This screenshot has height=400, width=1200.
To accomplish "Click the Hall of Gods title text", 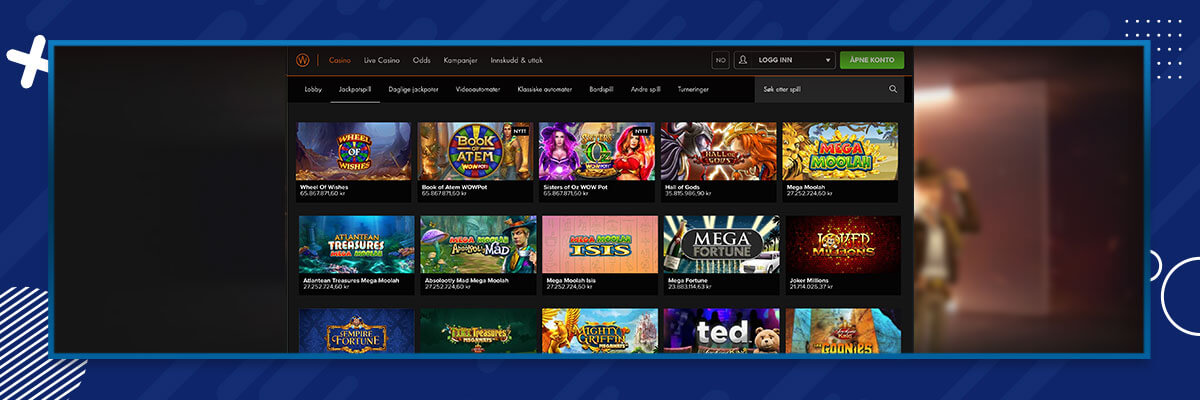I will [x=682, y=187].
